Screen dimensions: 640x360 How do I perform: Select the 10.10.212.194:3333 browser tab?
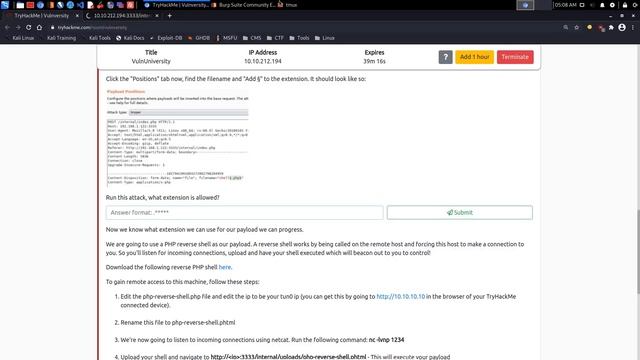pos(121,16)
